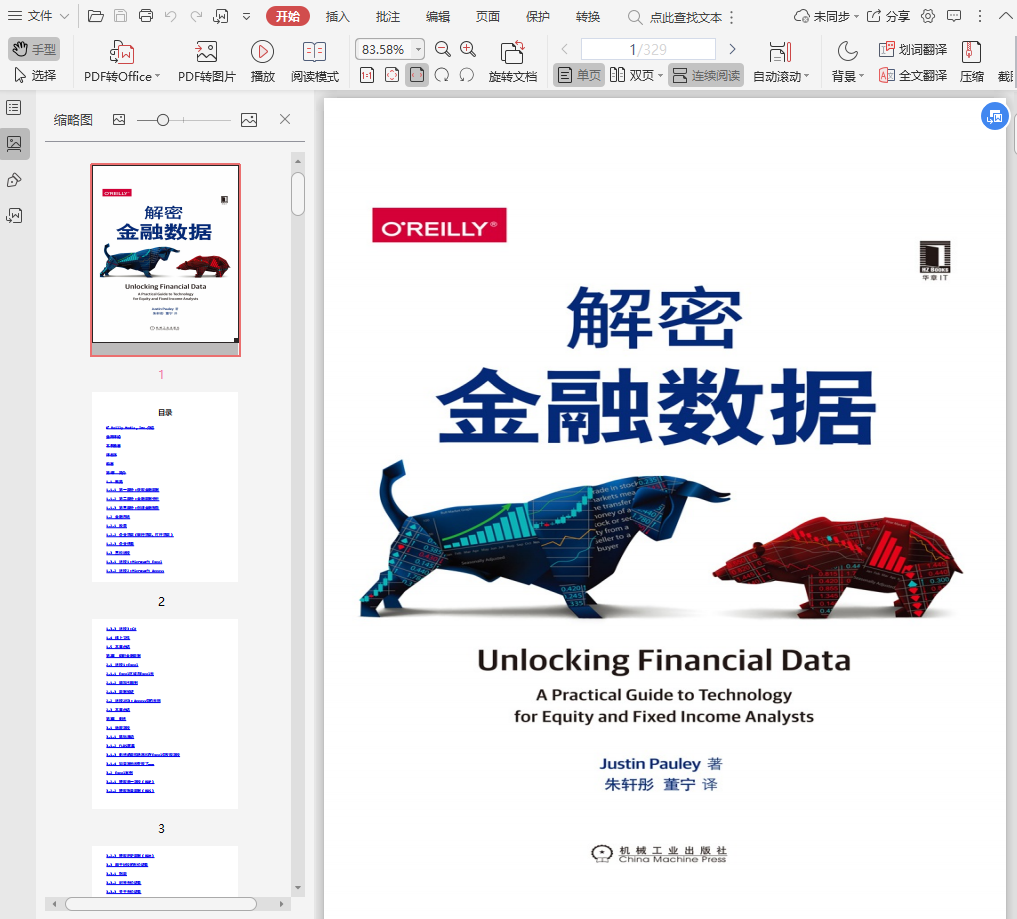Click the 旋转文档 rotate document tool

tap(512, 62)
